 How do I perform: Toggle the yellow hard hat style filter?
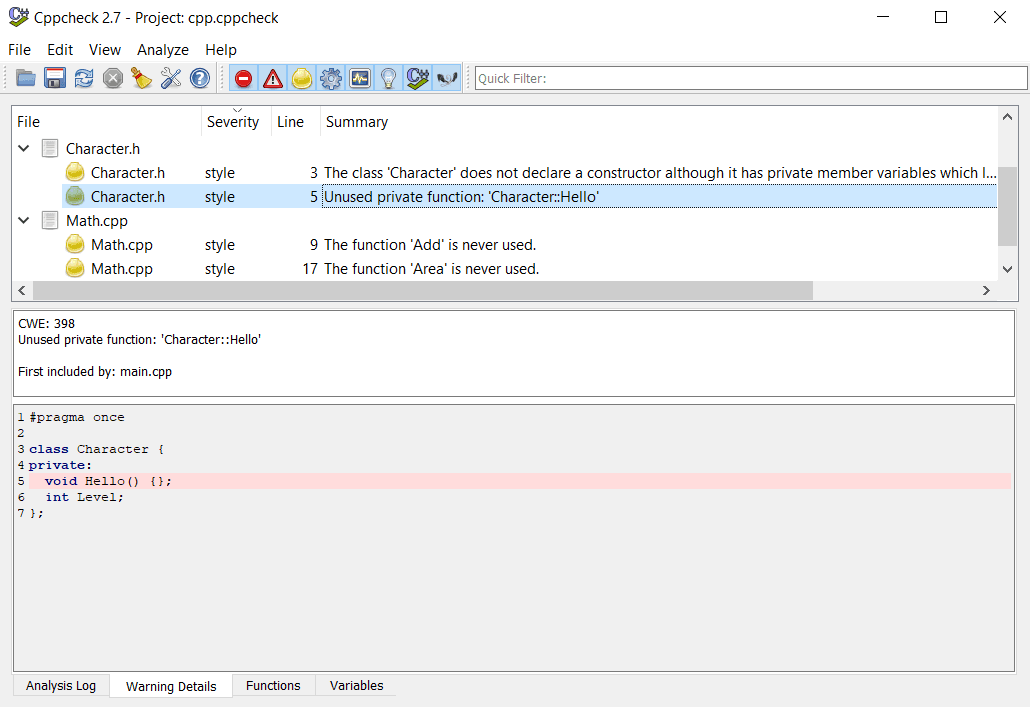tap(301, 78)
